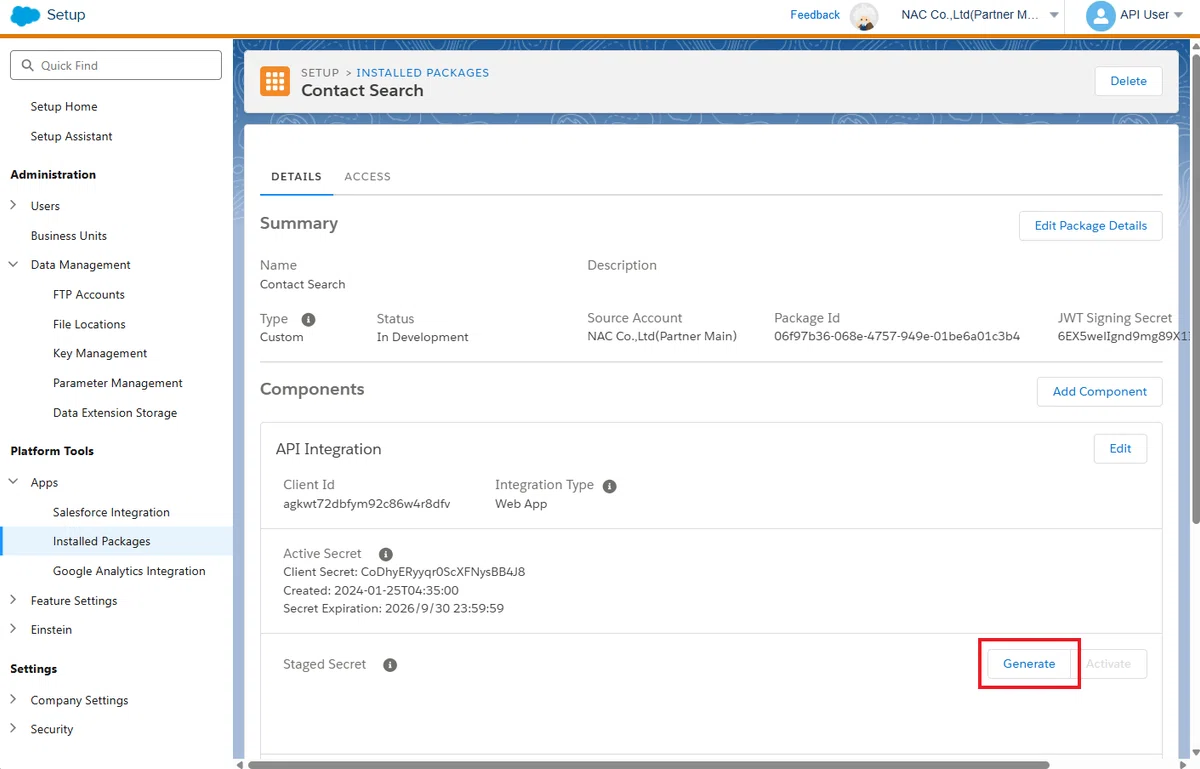Open Parameter Management in sidebar
This screenshot has height=769, width=1200.
click(118, 384)
